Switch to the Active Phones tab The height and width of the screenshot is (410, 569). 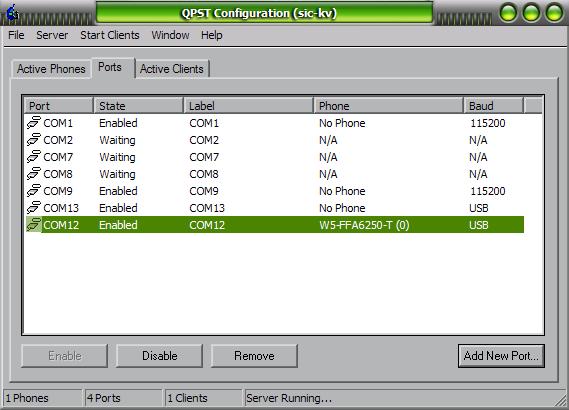click(x=51, y=69)
